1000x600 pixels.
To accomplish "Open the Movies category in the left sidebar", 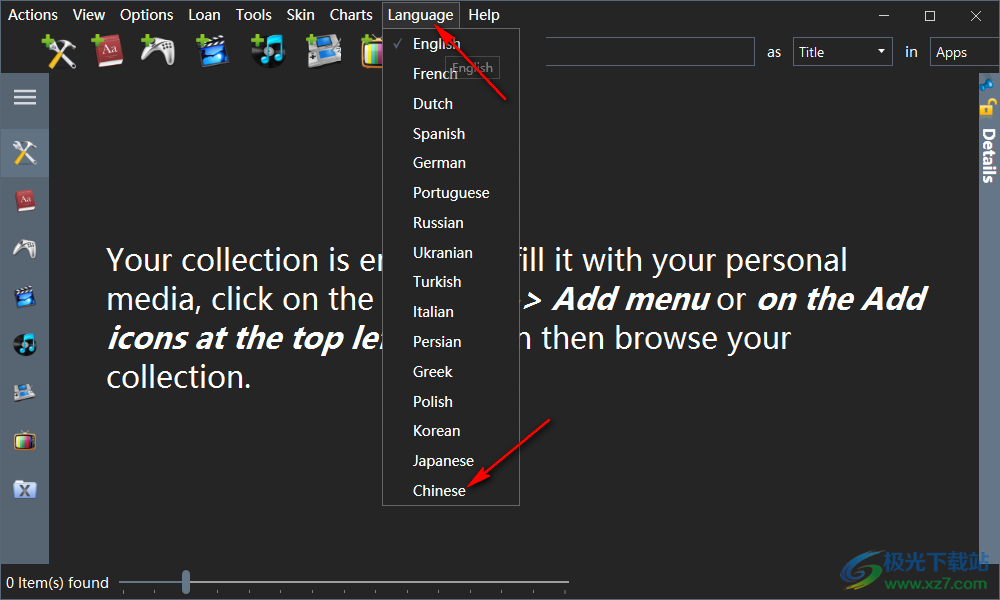I will pyautogui.click(x=24, y=296).
